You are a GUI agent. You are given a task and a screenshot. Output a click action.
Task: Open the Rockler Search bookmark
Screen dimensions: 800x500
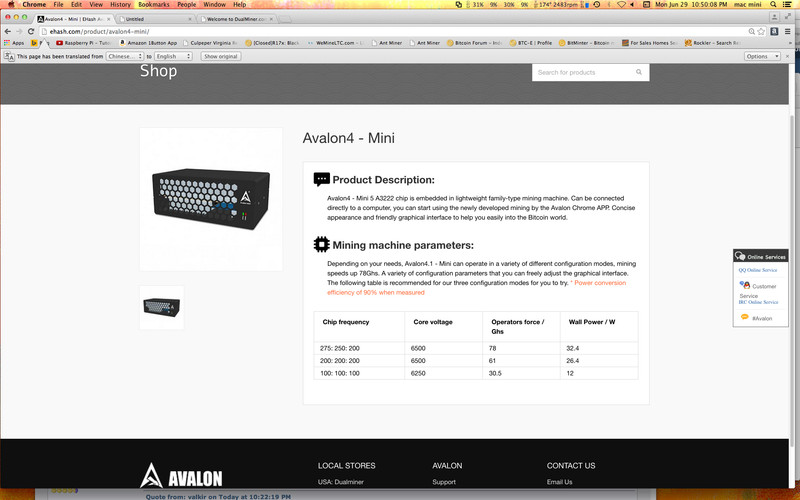(712, 43)
